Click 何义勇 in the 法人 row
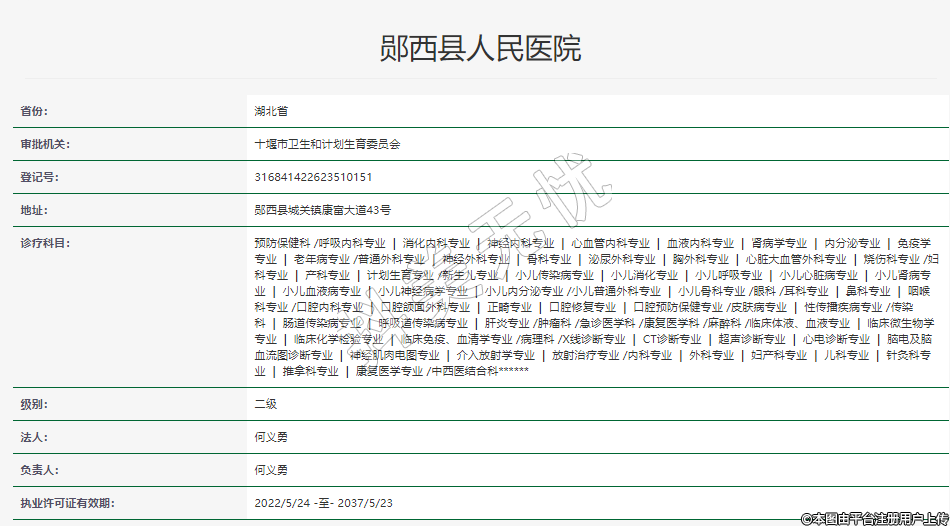The image size is (950, 526). coord(271,437)
